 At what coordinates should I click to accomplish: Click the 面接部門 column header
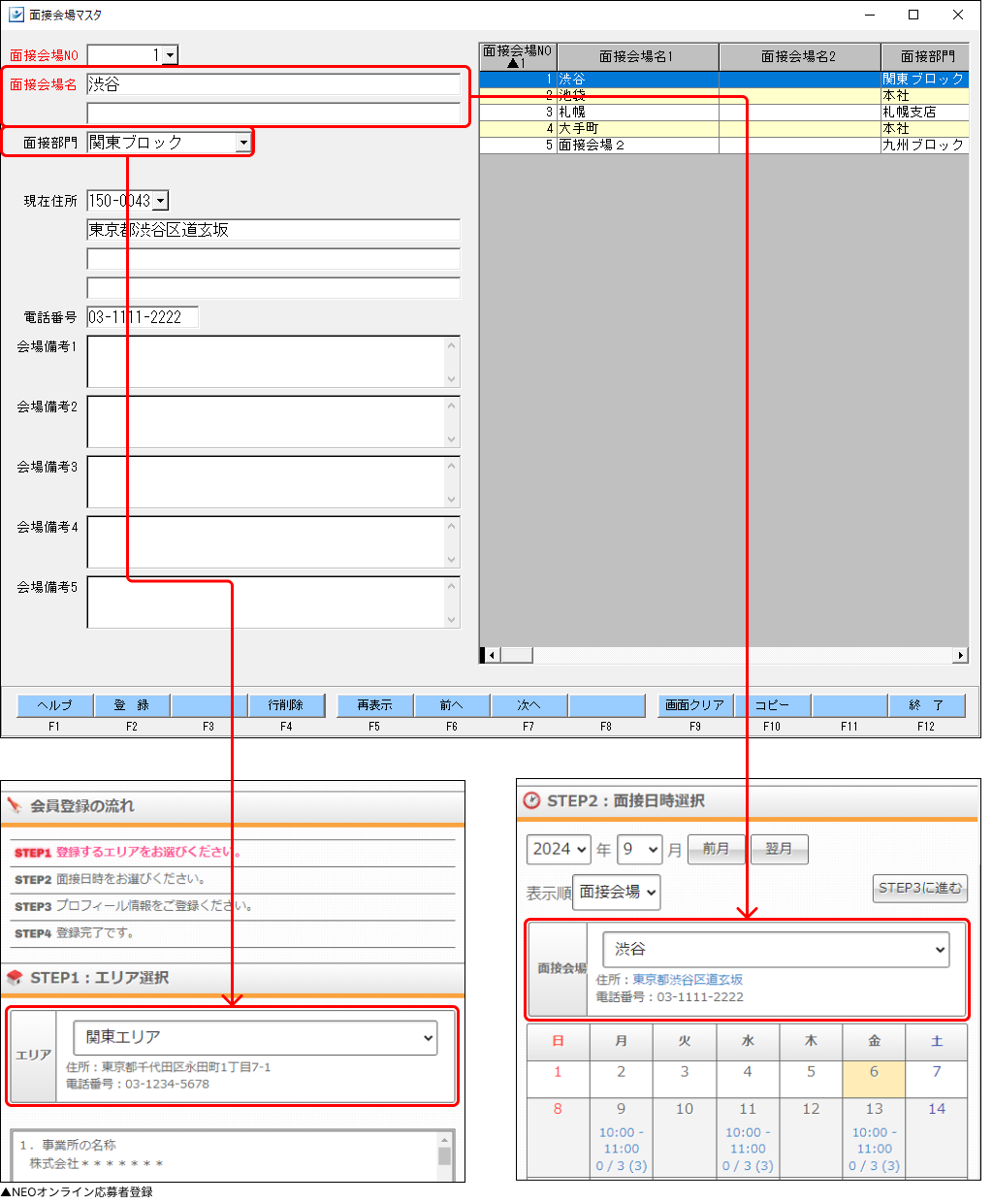click(x=925, y=56)
